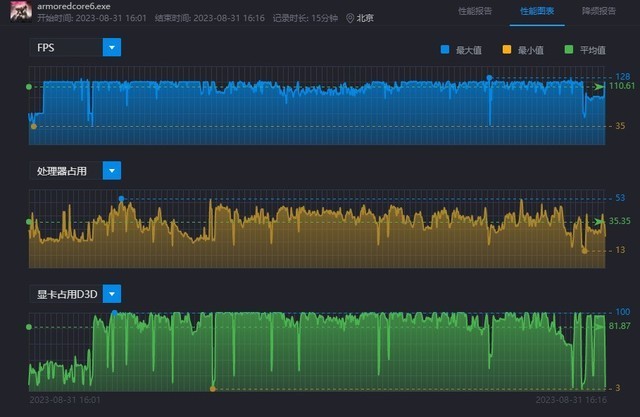Click the green arrow on CPU average line
640x417 pixels.
click(x=599, y=222)
